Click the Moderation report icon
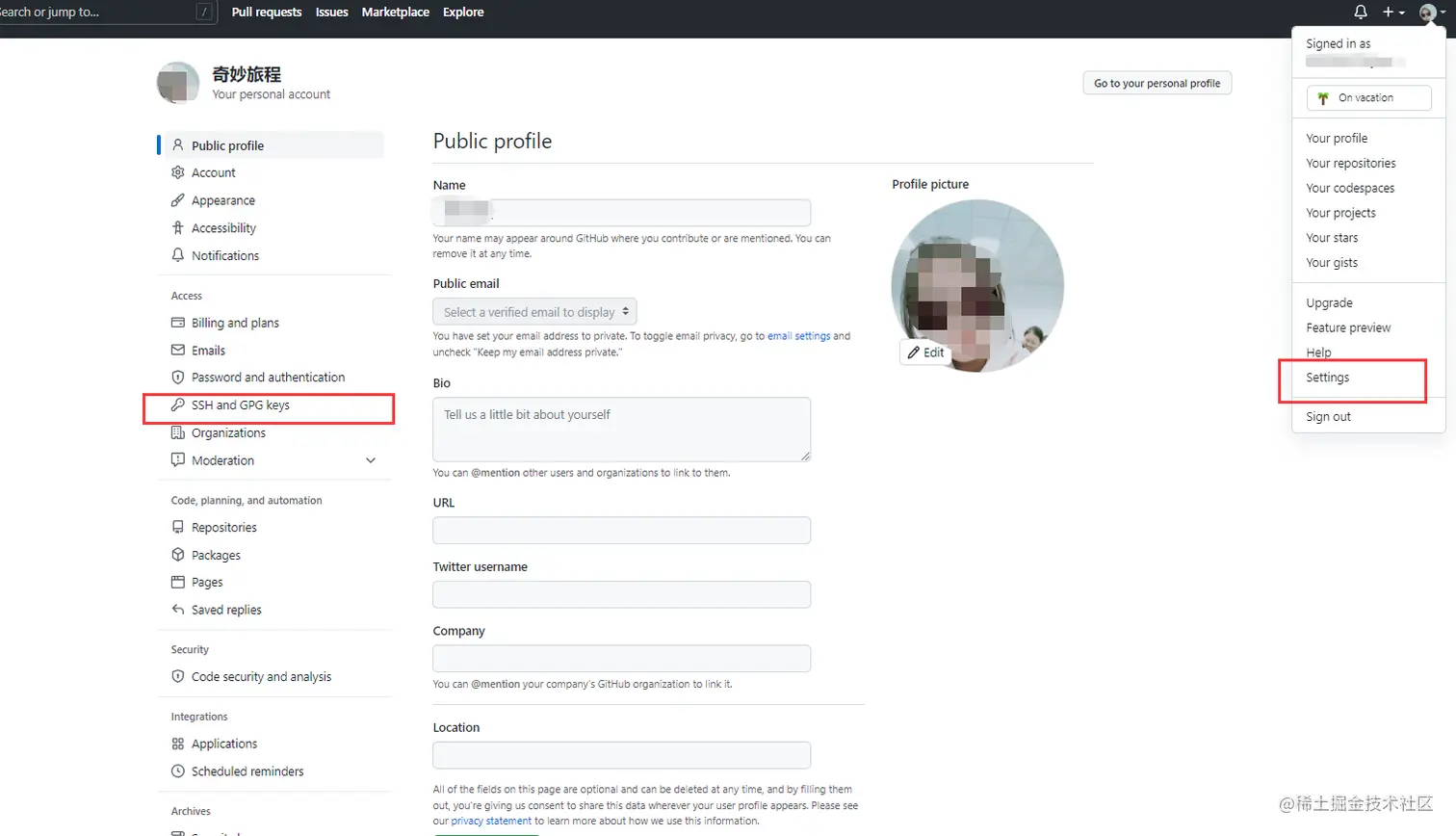 coord(177,460)
